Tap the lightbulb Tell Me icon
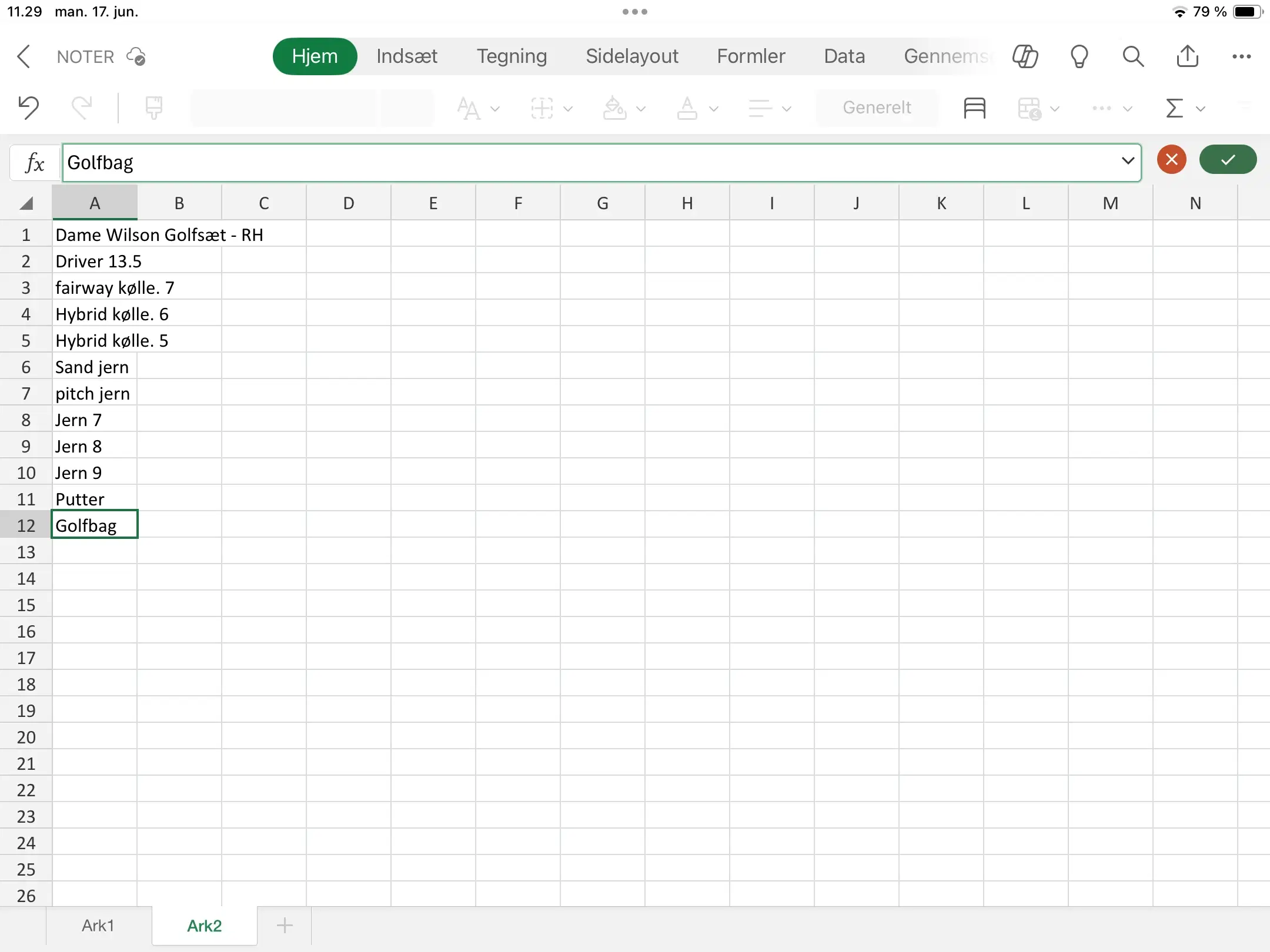 pos(1079,56)
